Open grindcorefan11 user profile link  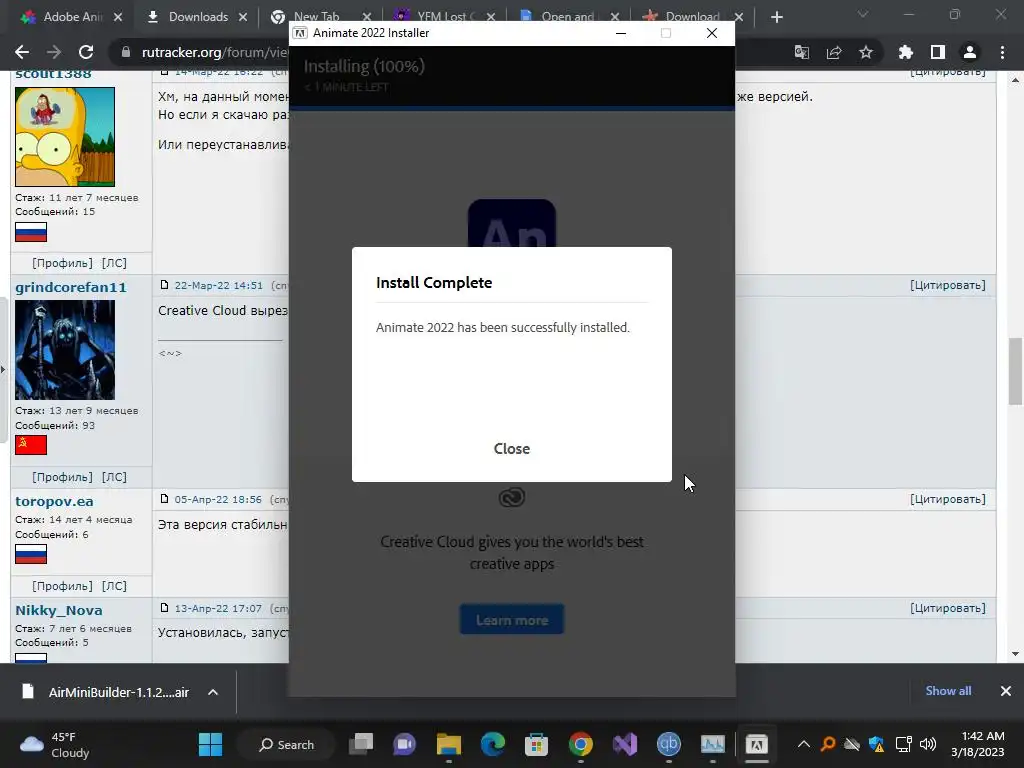coord(71,287)
